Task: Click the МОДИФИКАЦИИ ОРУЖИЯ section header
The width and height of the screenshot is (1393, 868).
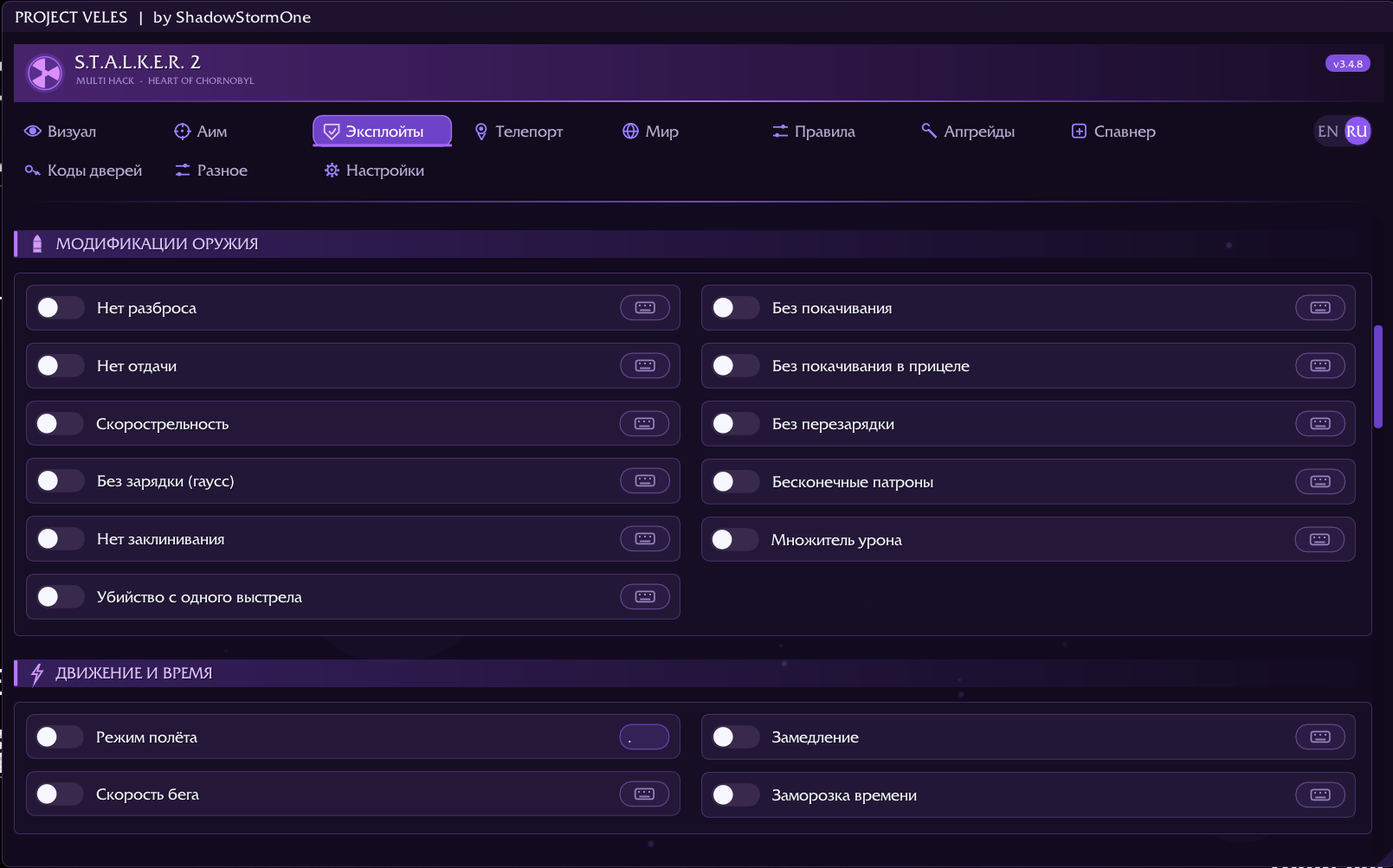Action: coord(693,244)
